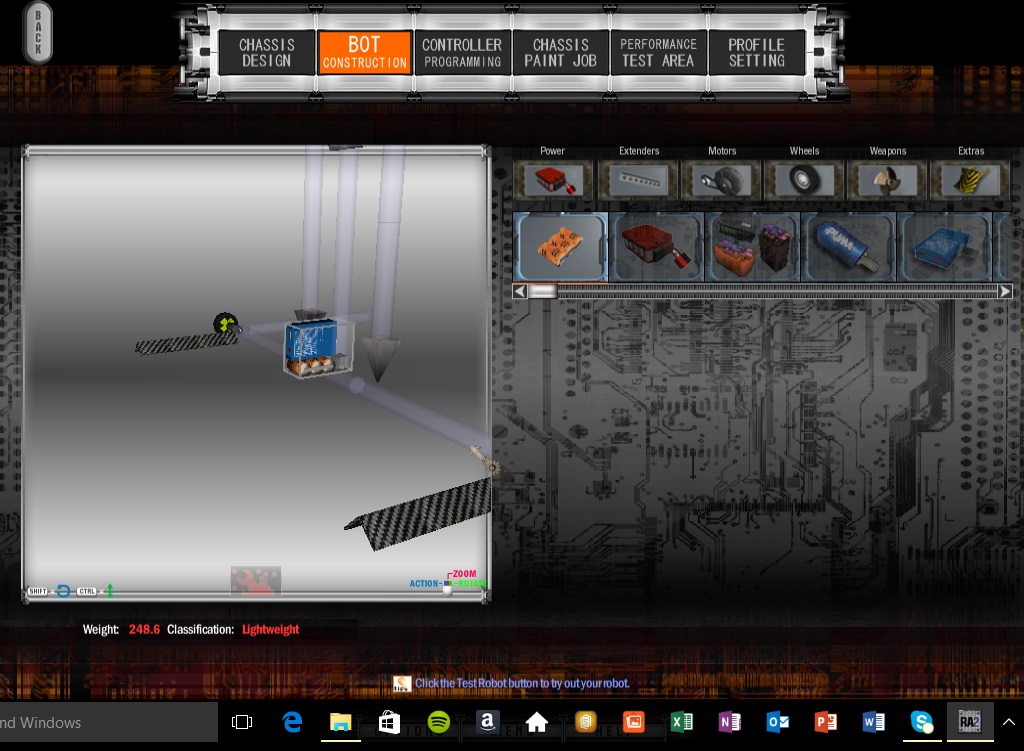Open the Windows Store taskbar icon

pyautogui.click(x=389, y=722)
